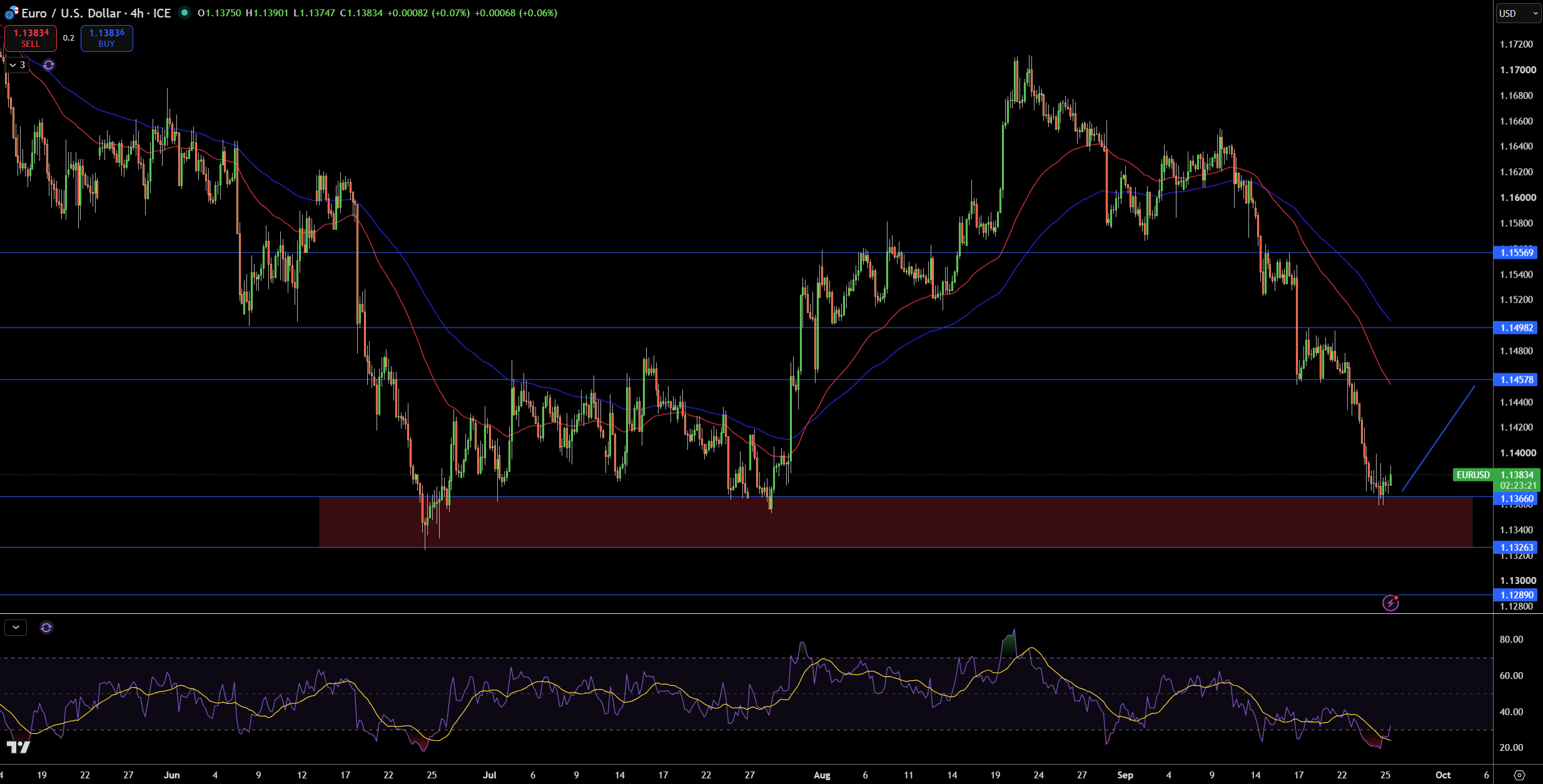Click the TradingView logo

point(18,747)
